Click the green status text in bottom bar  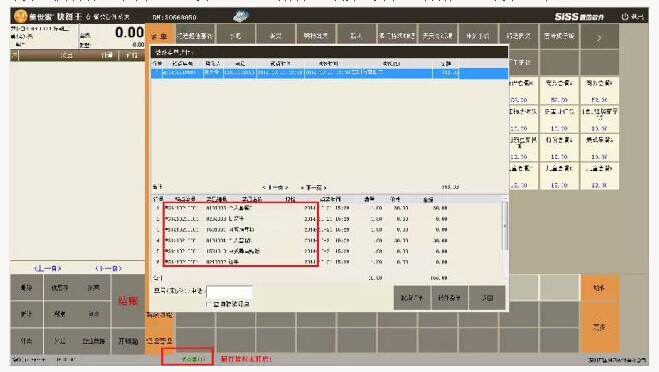[x=193, y=359]
